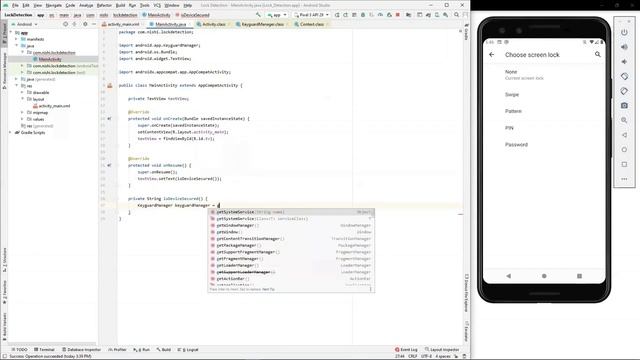
Task: Click the red Stop icon in toolbar
Action: click(398, 15)
